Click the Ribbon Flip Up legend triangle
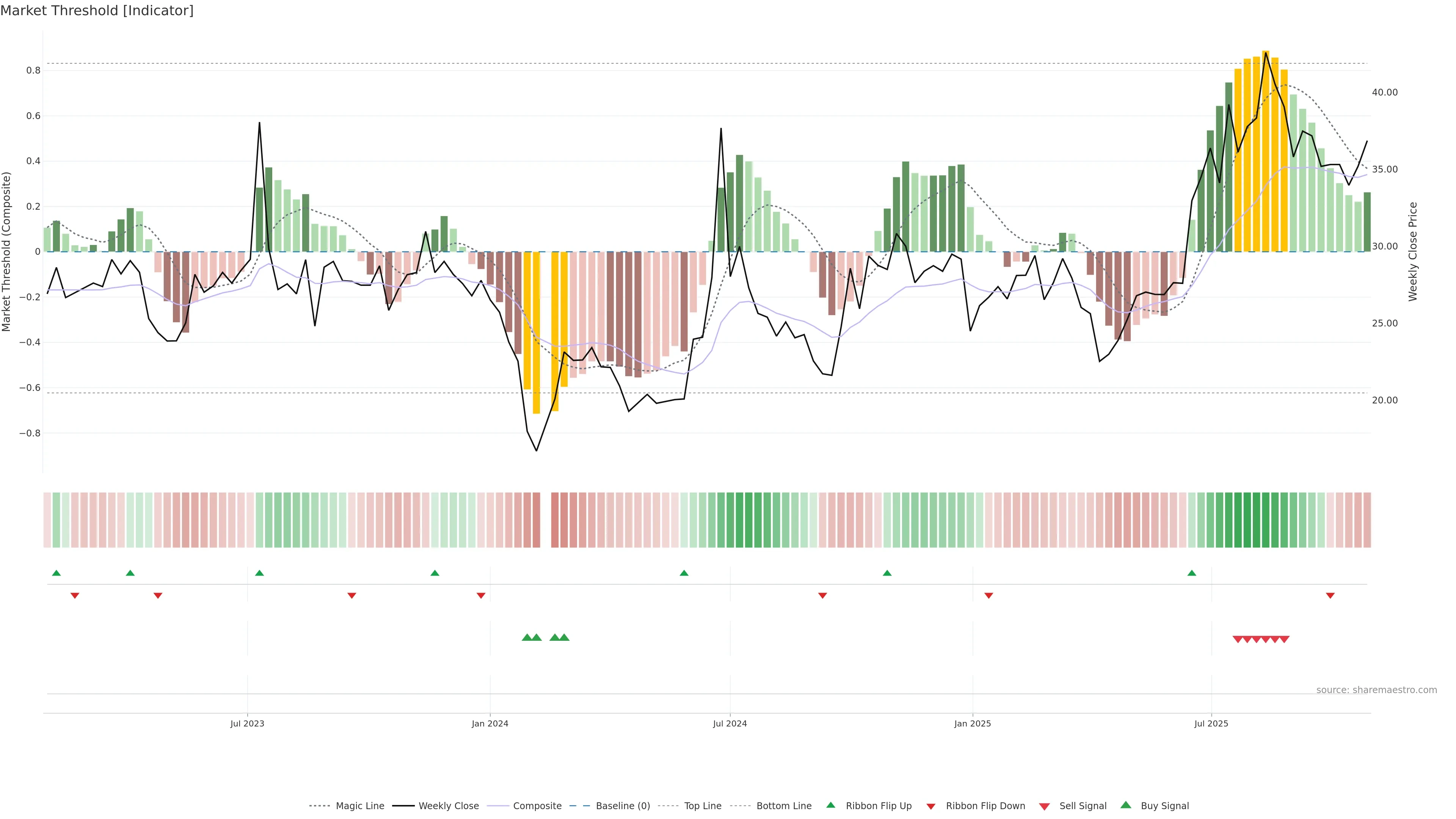1456x819 pixels. click(x=830, y=805)
